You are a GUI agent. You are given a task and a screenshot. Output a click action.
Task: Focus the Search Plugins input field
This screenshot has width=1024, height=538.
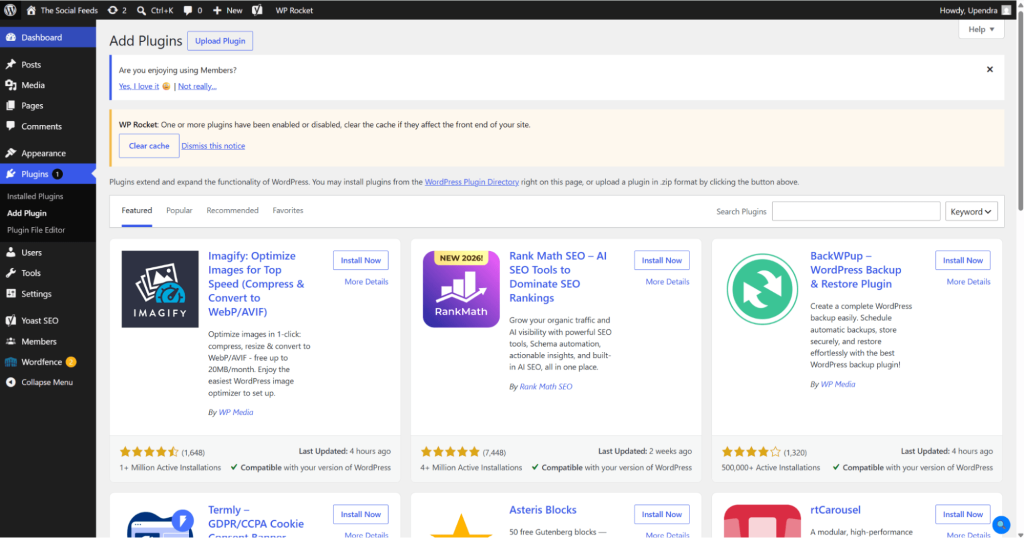click(856, 211)
